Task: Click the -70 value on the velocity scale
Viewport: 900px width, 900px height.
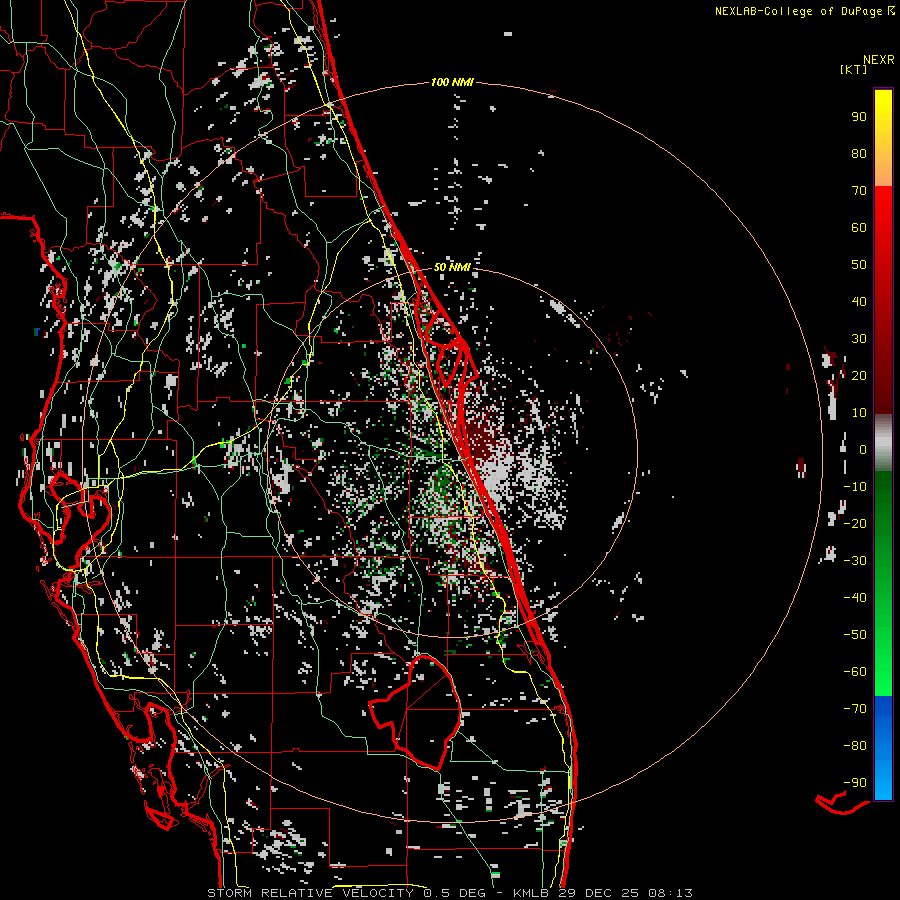Action: pos(855,709)
